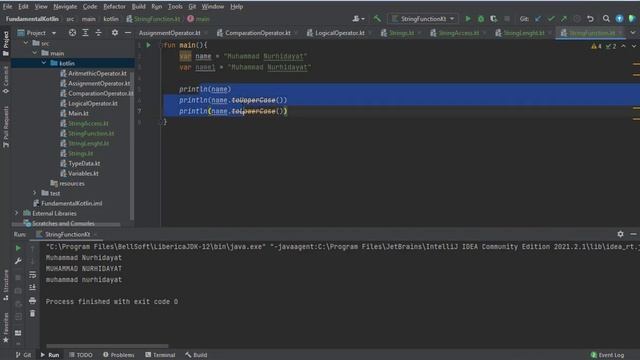
Task: Select FundamentalKotlin.iml file
Action: (x=67, y=203)
